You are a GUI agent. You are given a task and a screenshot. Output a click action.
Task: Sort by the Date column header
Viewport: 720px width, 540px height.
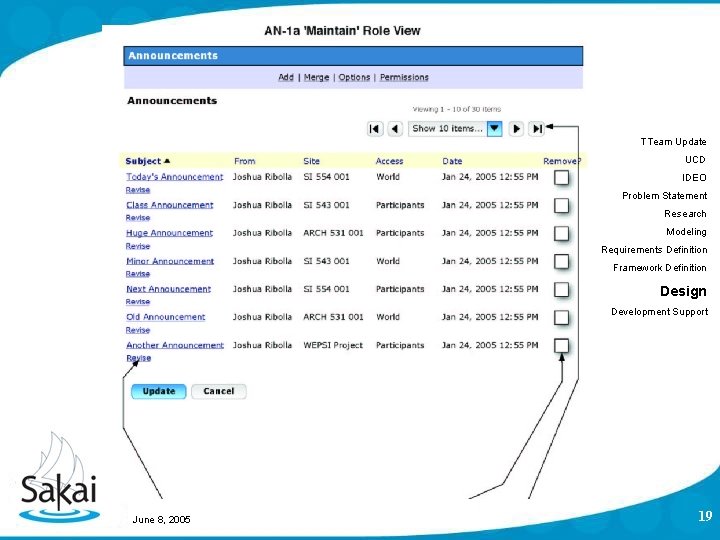click(x=452, y=161)
